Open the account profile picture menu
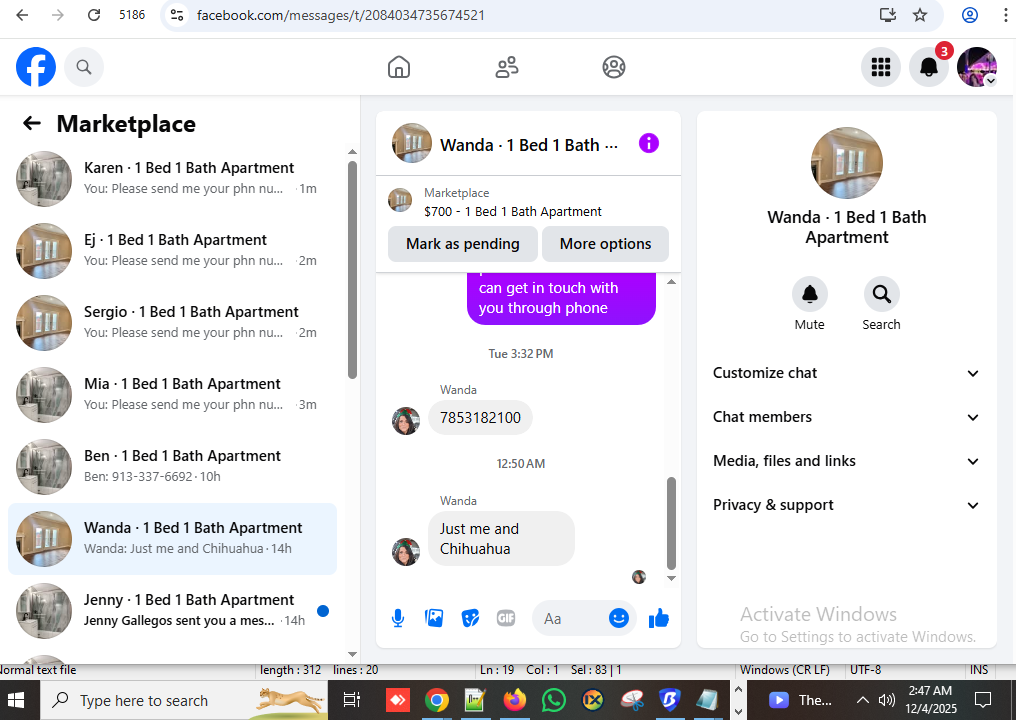This screenshot has width=1016, height=720. [977, 67]
